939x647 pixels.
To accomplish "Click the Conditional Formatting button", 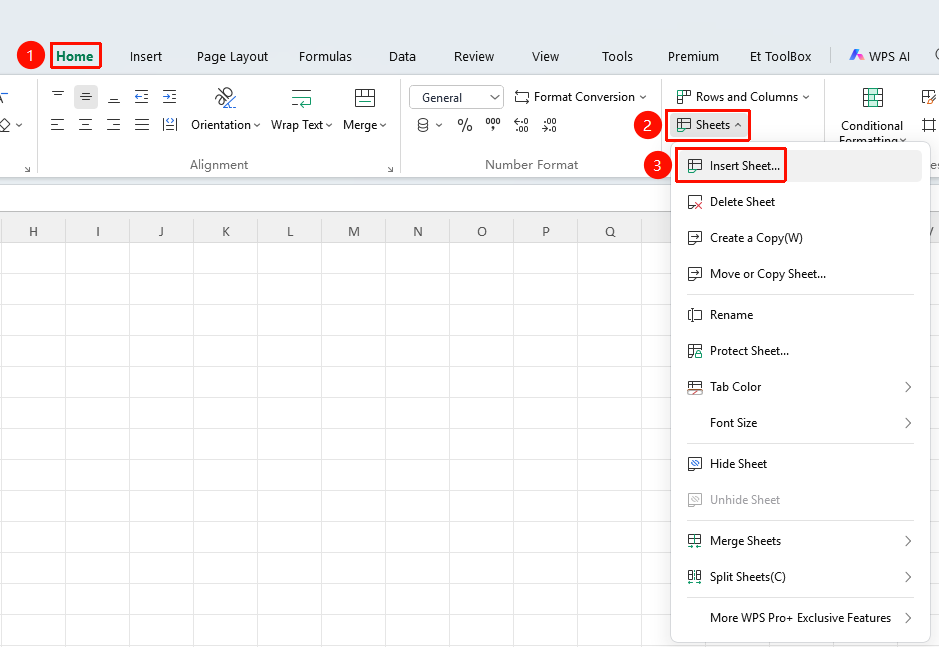I will [872, 115].
